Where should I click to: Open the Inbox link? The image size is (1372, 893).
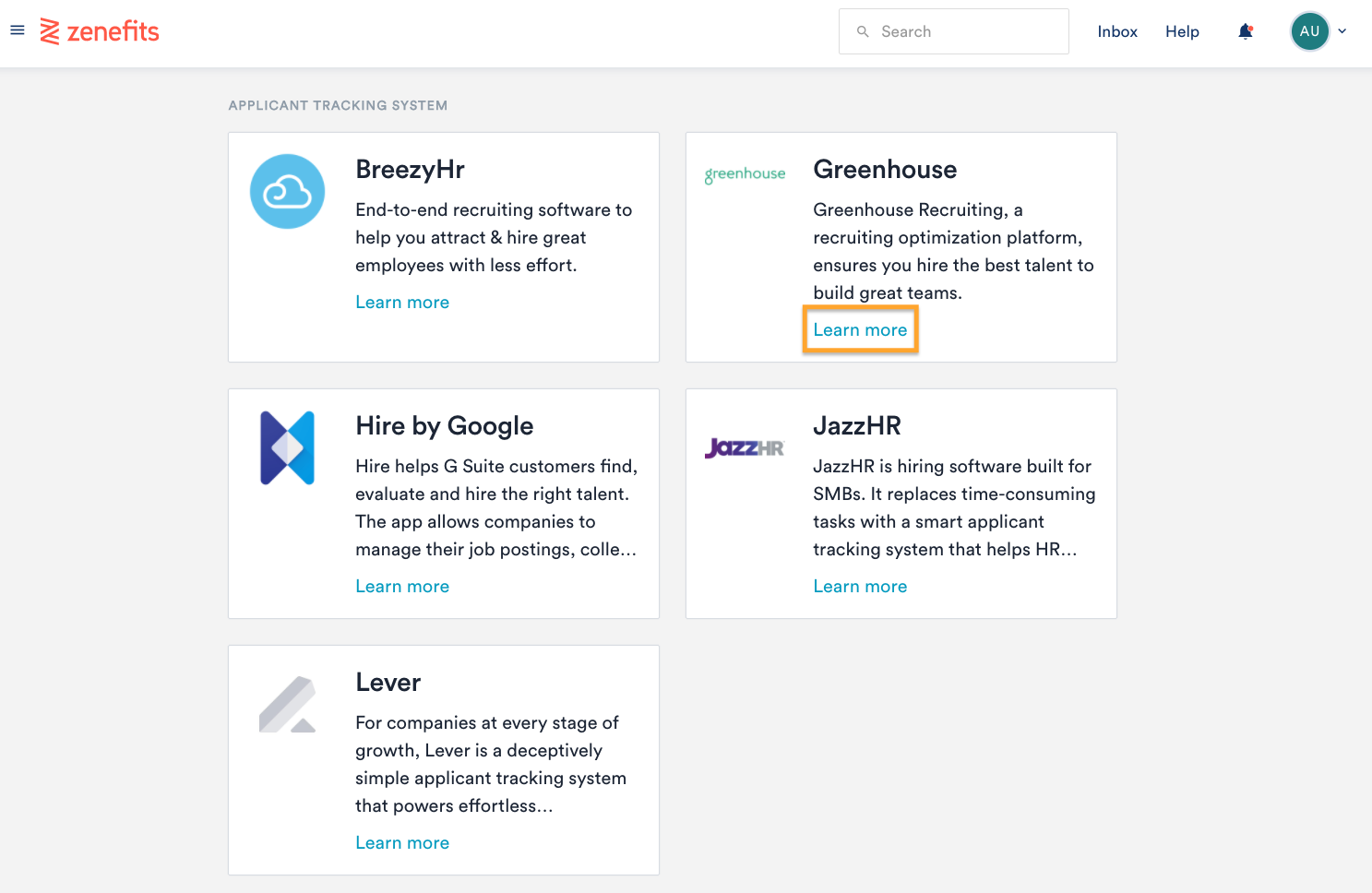coord(1117,31)
